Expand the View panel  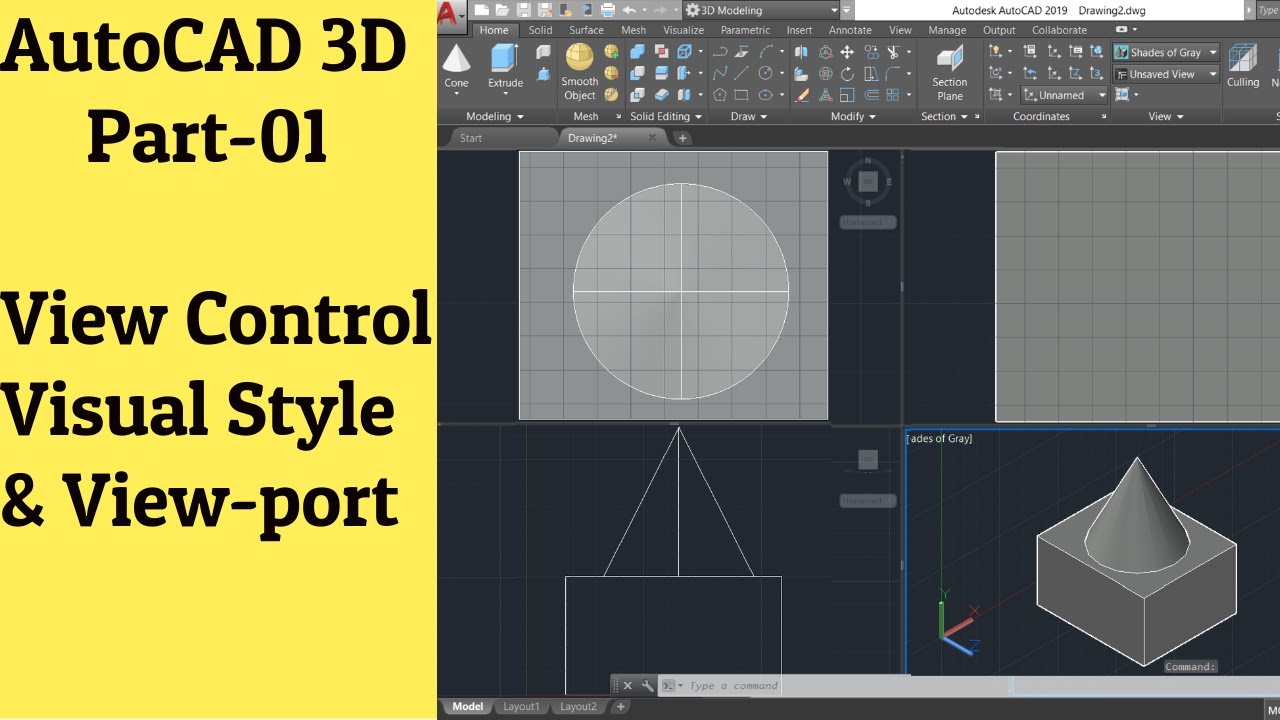pos(1166,116)
